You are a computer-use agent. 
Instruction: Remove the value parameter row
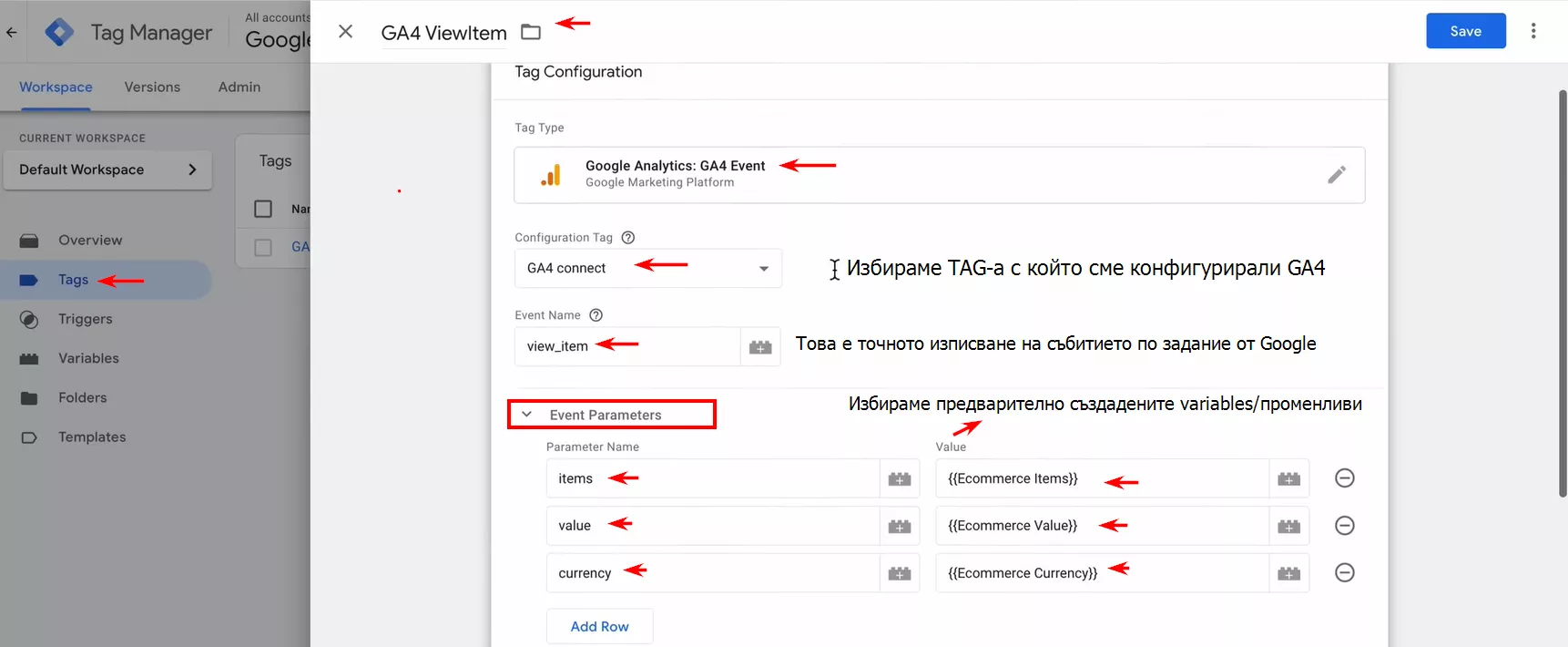(x=1345, y=526)
